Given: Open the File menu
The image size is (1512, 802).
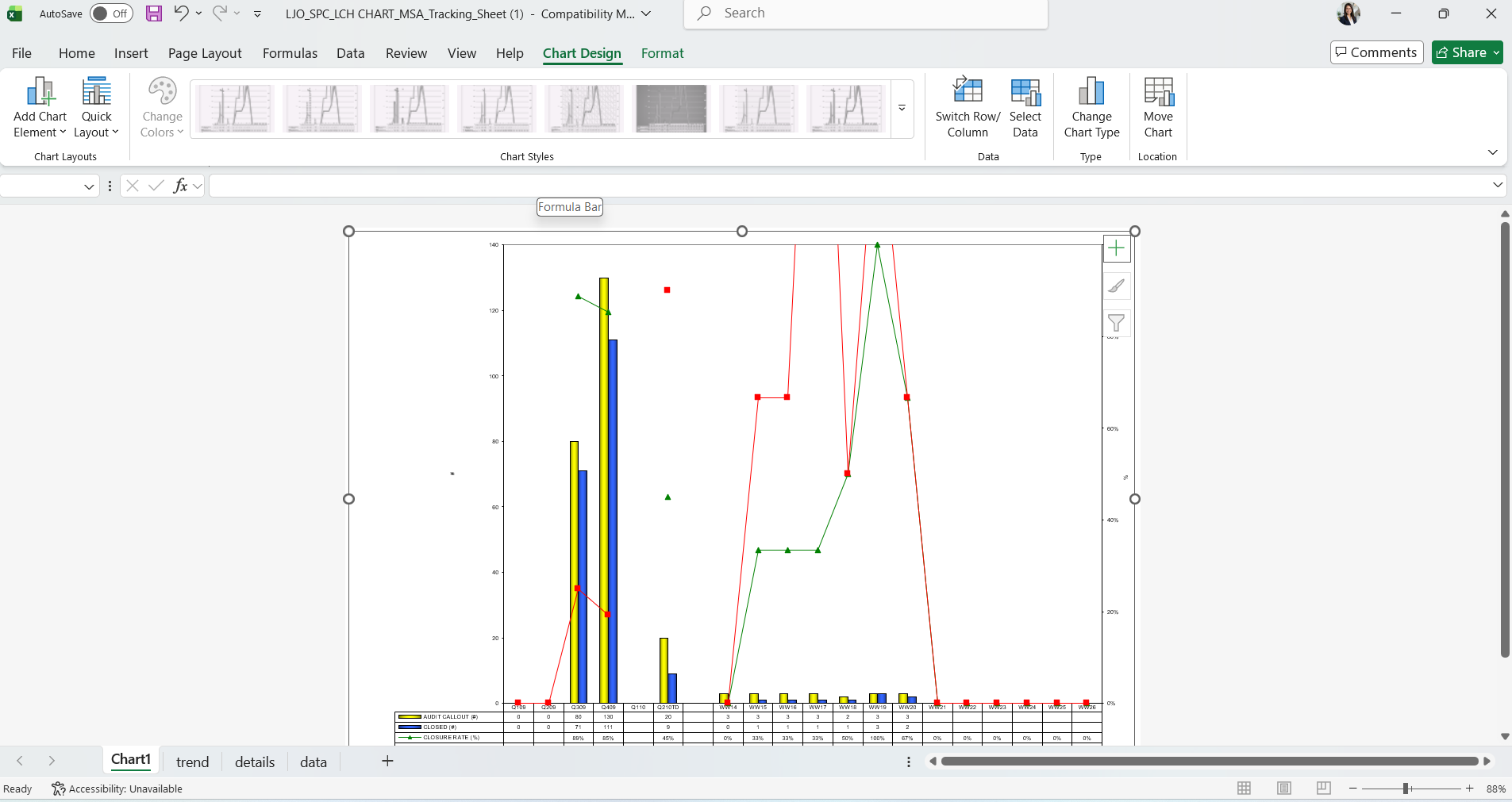Looking at the screenshot, I should (22, 53).
